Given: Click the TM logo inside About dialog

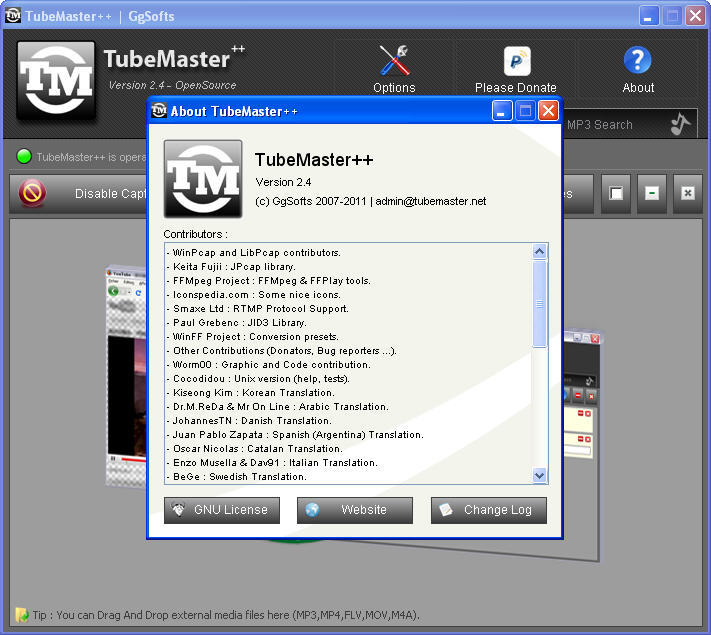Looking at the screenshot, I should (x=203, y=179).
